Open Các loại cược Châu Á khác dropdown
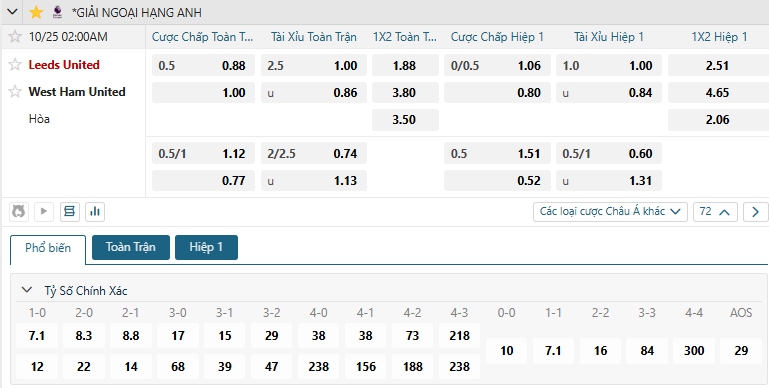Screen dimensions: 769x388 610,211
